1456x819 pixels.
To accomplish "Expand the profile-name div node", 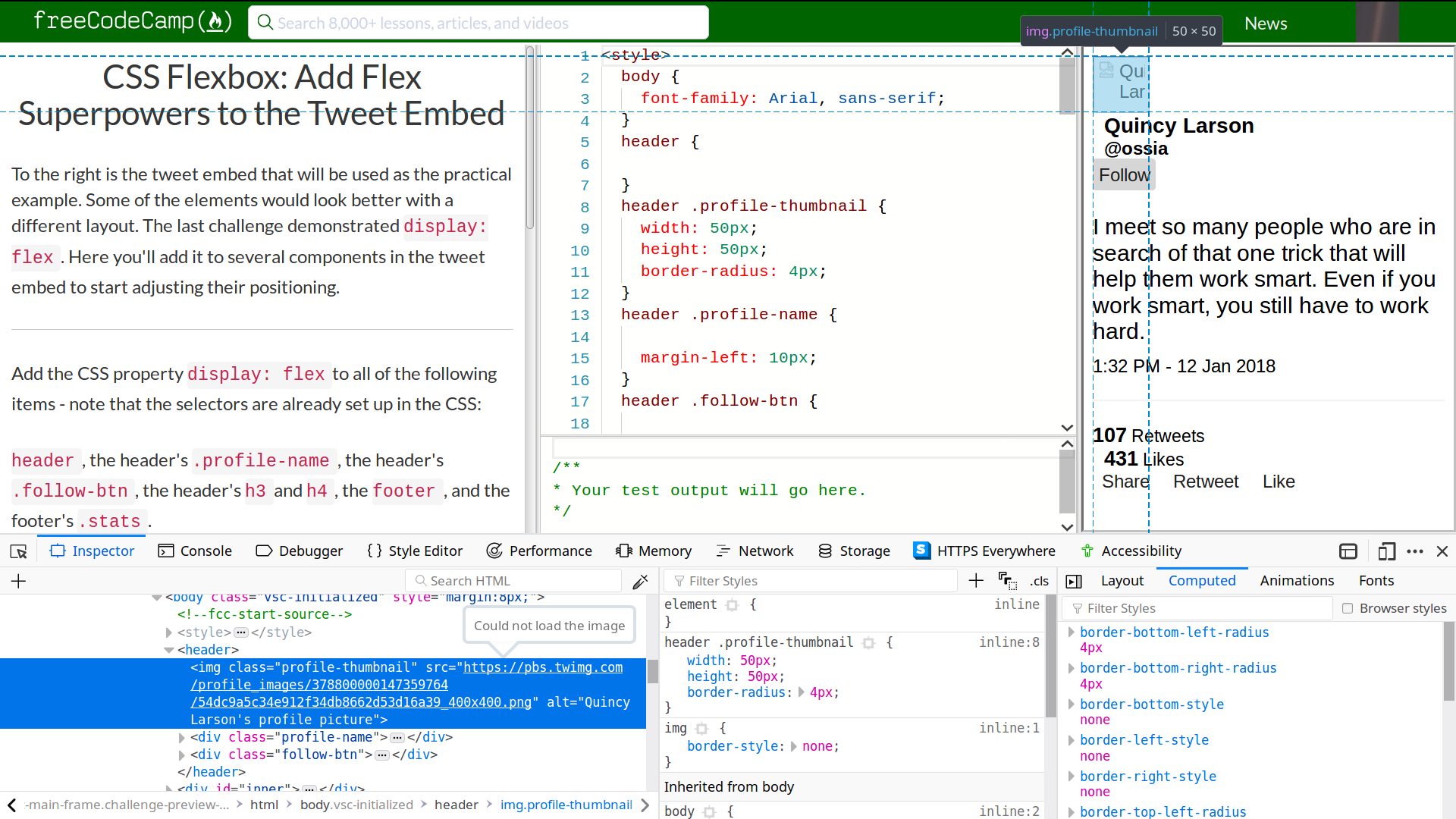I will point(182,737).
